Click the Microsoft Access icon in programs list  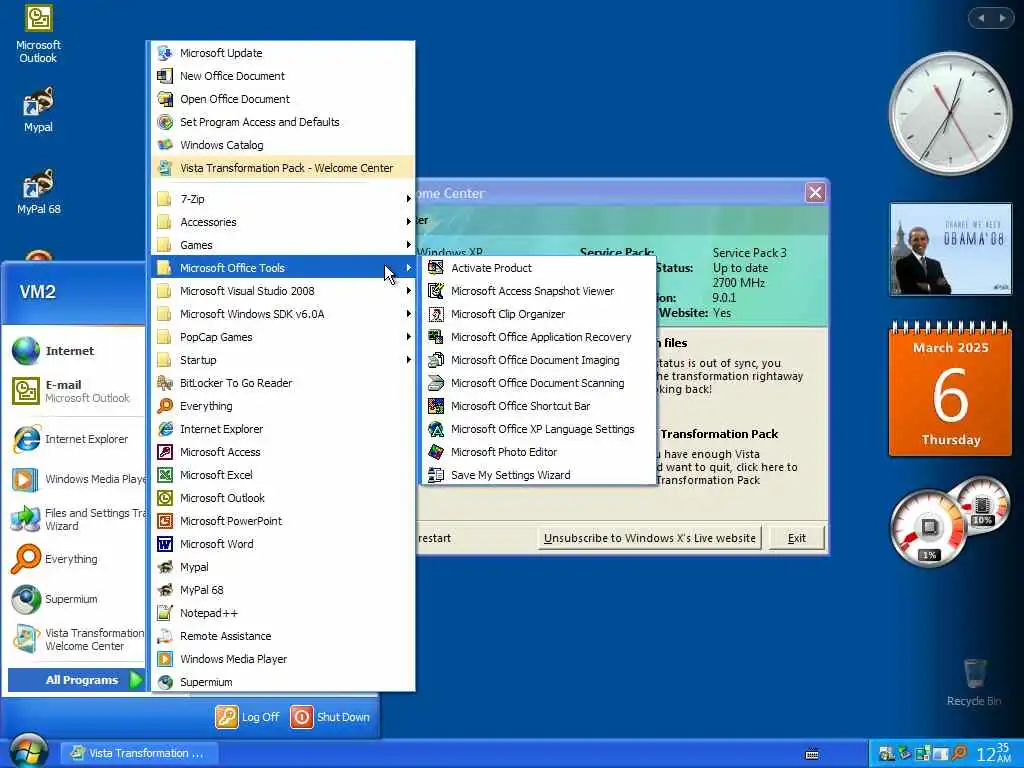click(165, 452)
